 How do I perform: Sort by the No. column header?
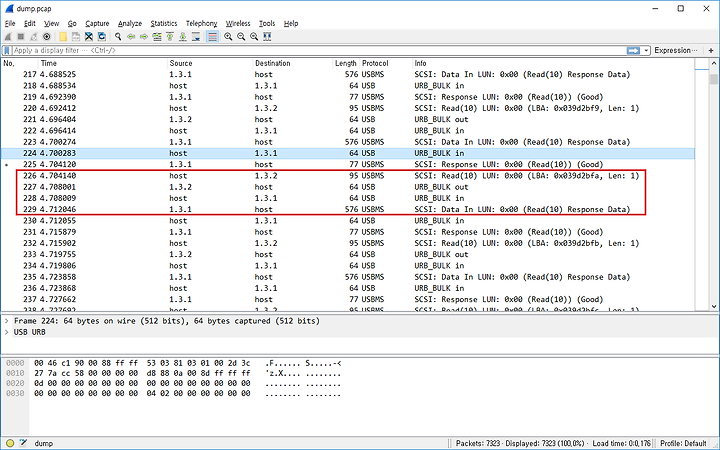tap(19, 63)
